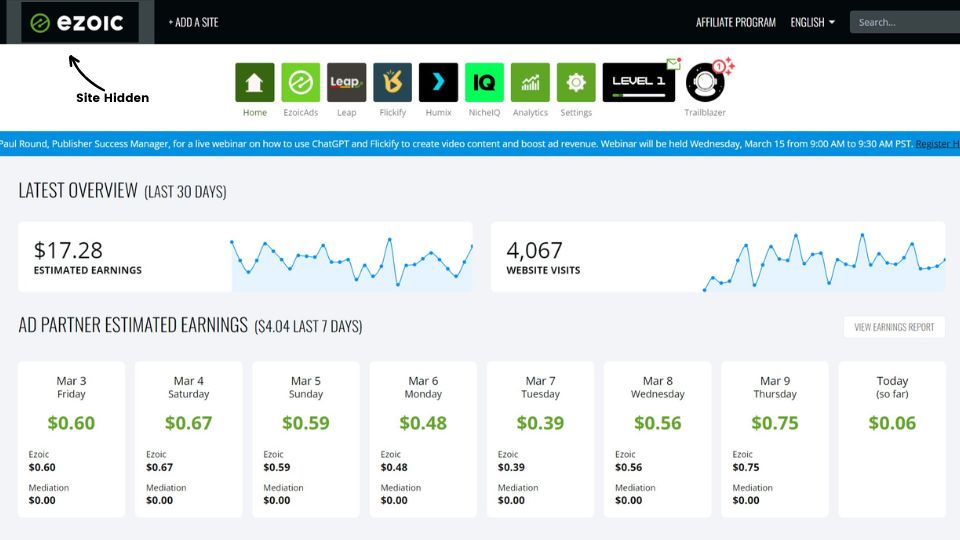
Task: Select Today so far $0.06 amount
Action: click(x=892, y=423)
